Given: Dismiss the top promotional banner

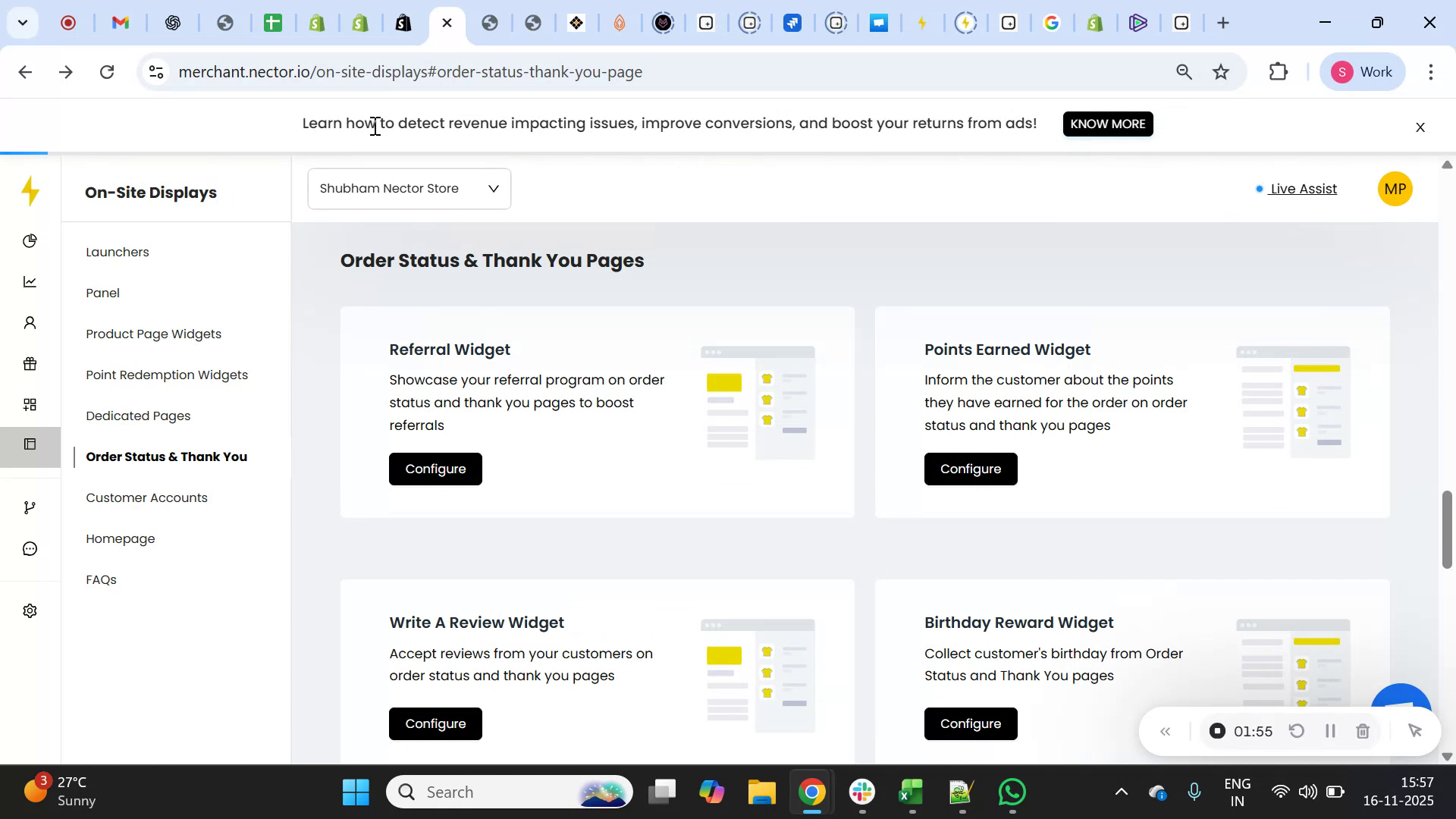Looking at the screenshot, I should tap(1420, 127).
